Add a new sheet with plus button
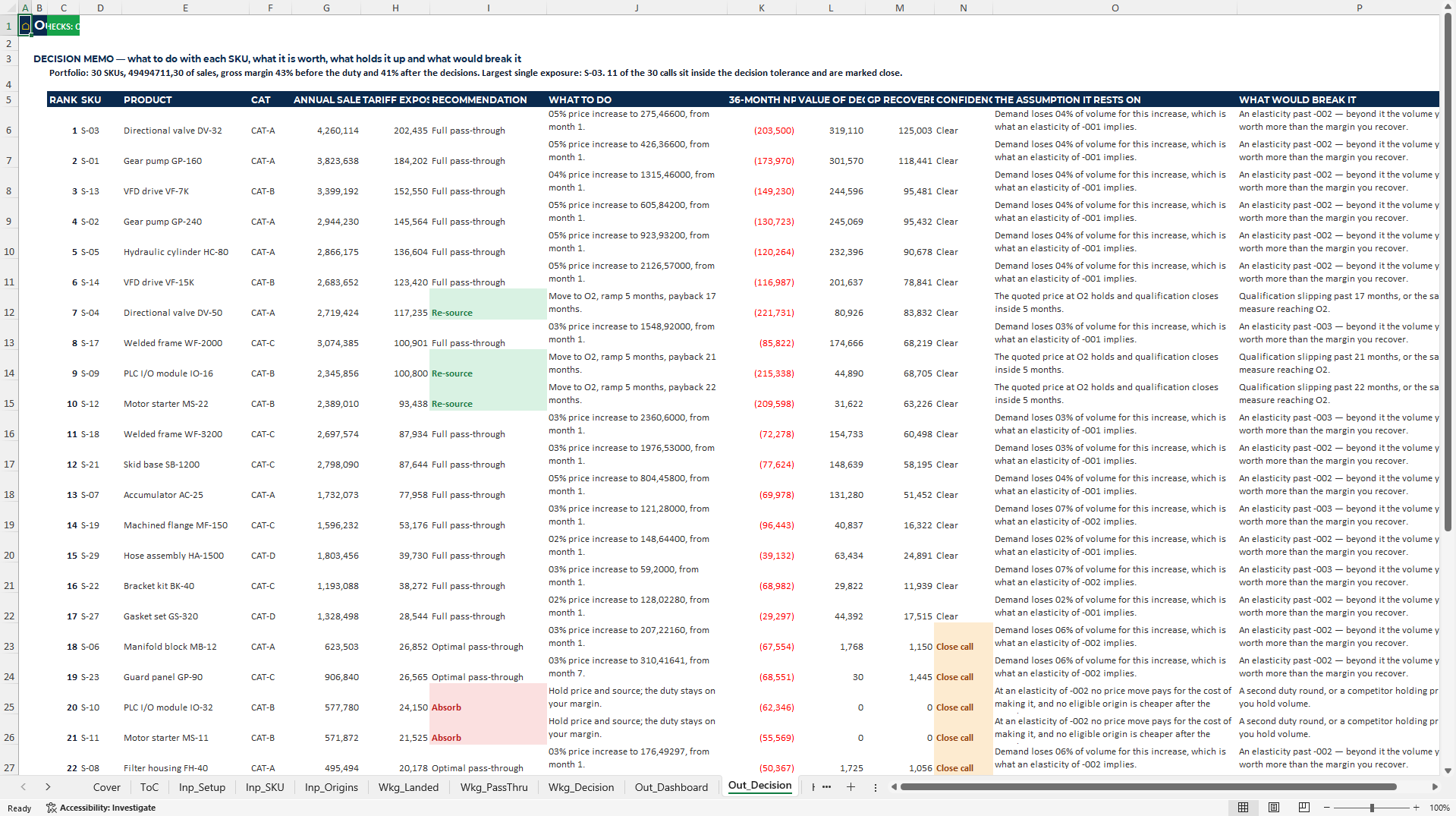Screen dimensions: 1456x816 (851, 787)
